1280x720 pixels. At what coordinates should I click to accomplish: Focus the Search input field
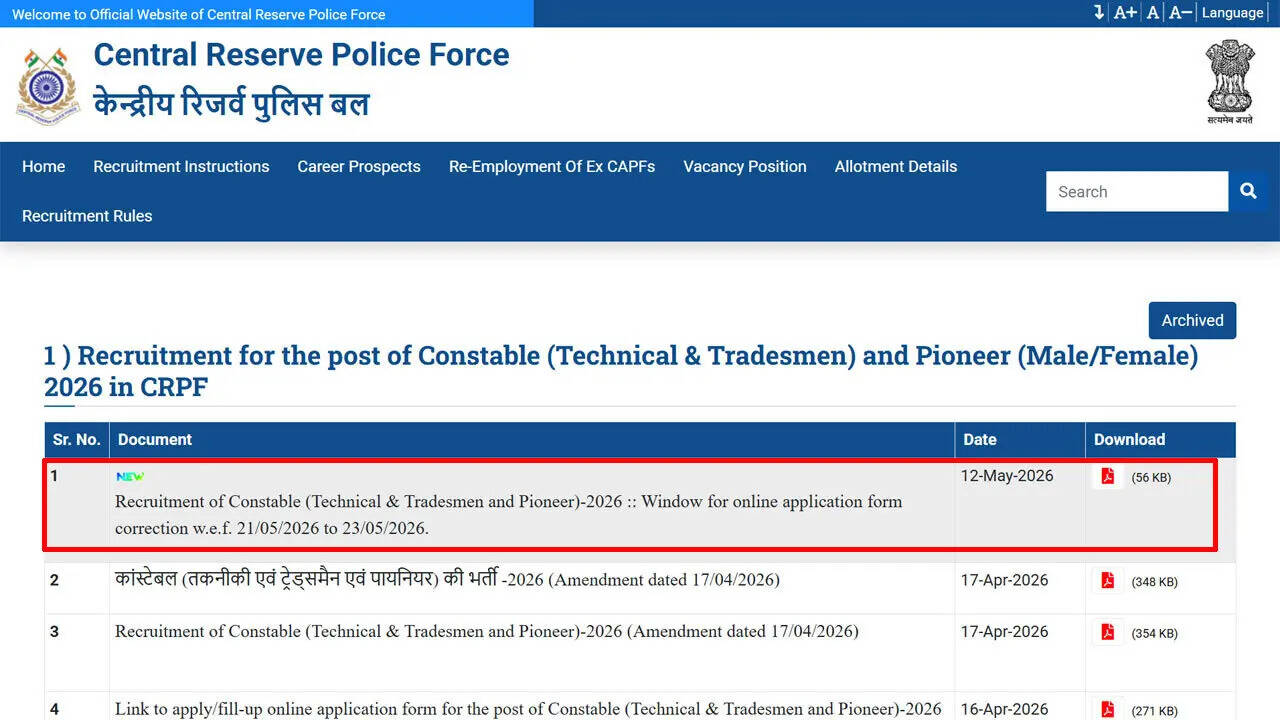click(1137, 191)
